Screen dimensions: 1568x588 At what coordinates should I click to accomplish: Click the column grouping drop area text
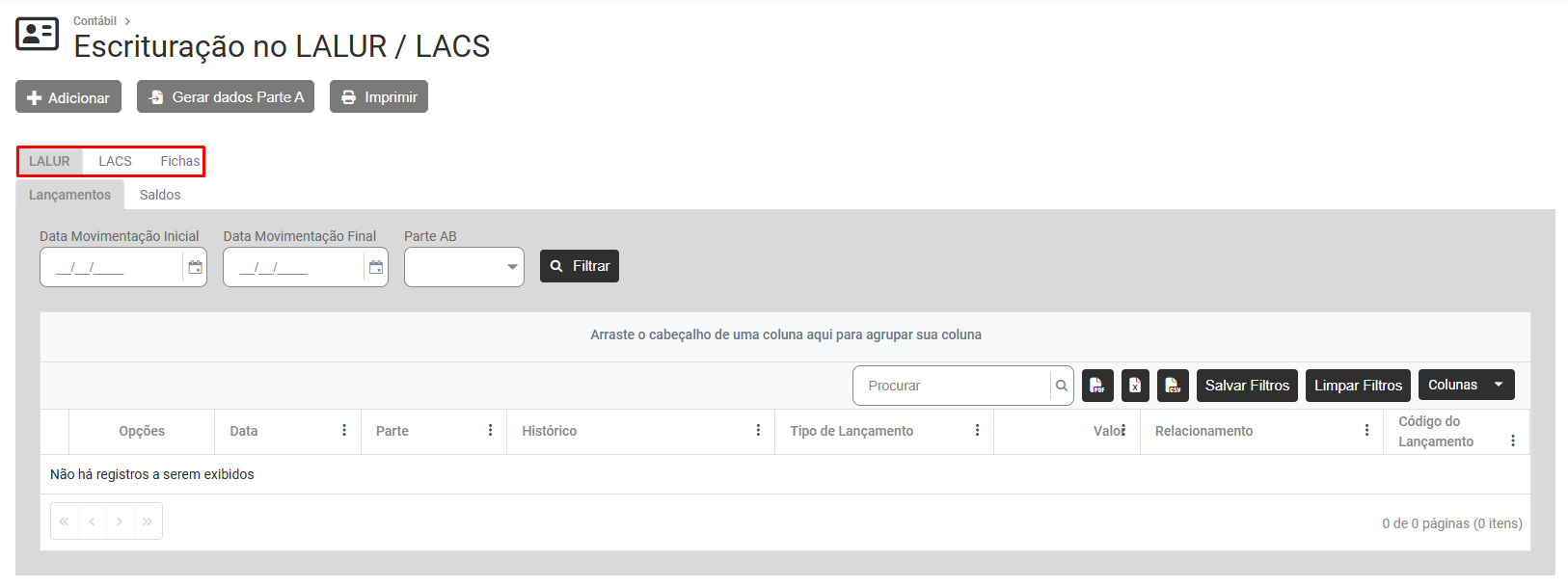[x=786, y=334]
